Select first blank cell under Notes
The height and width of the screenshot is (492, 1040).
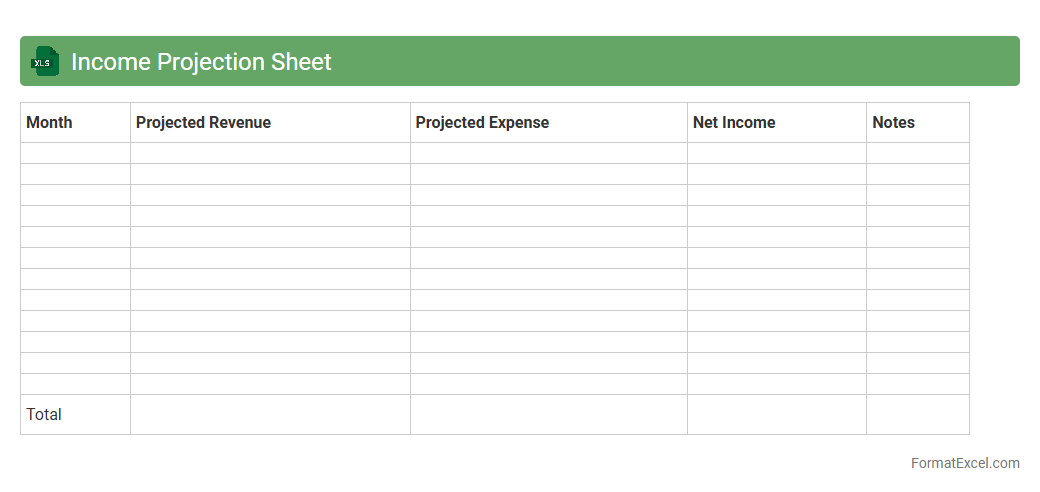coord(917,153)
